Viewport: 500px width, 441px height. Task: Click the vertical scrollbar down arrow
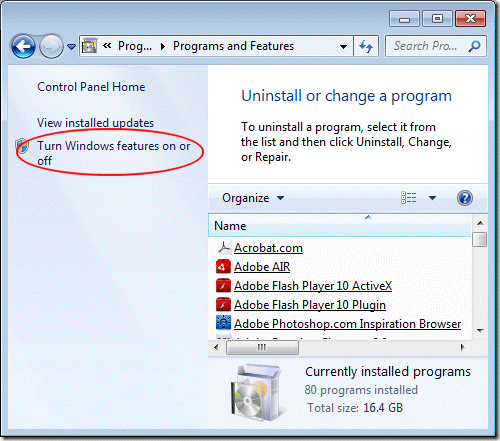[480, 331]
